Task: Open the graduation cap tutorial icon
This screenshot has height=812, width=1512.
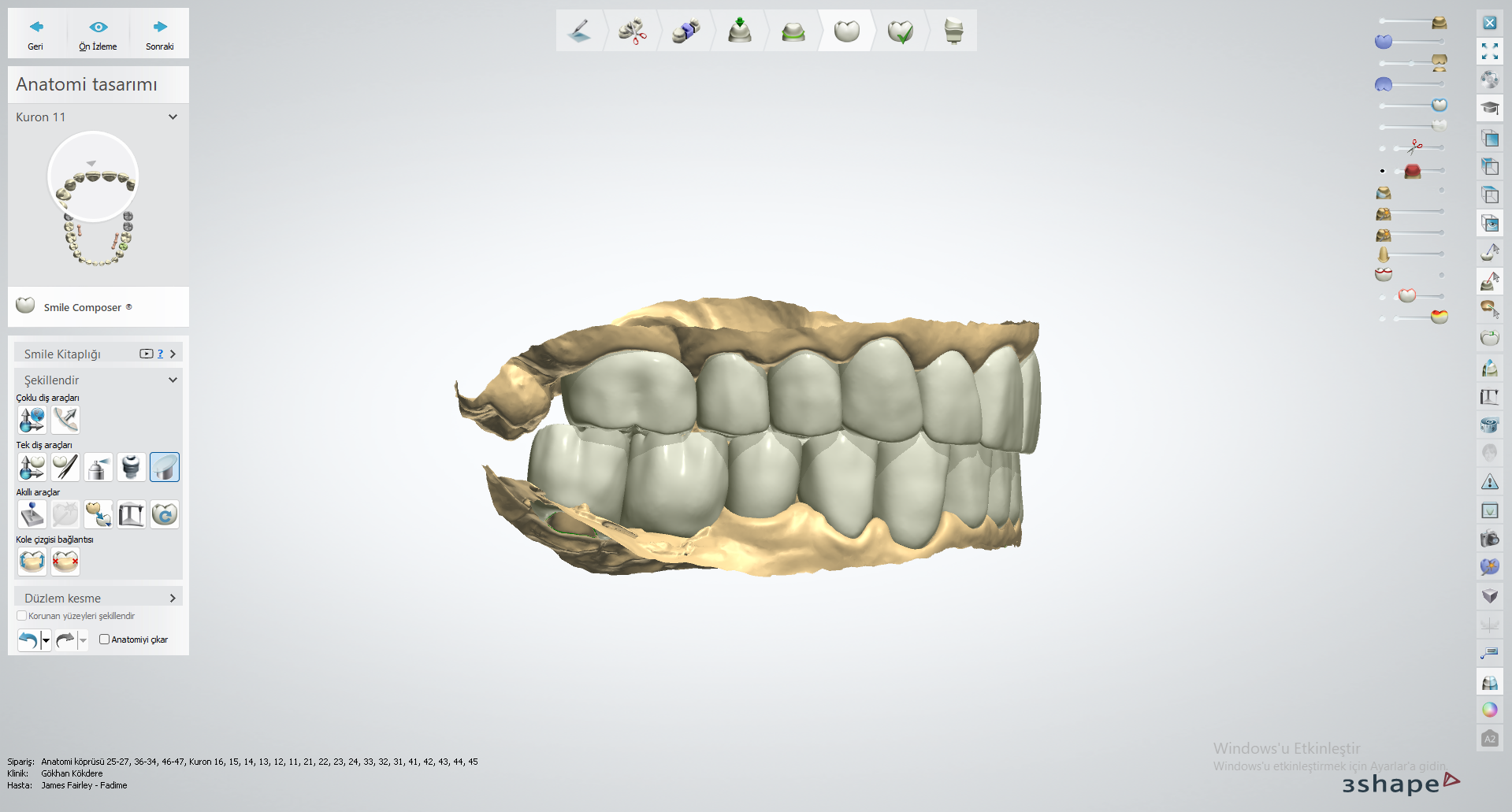Action: coord(1489,108)
